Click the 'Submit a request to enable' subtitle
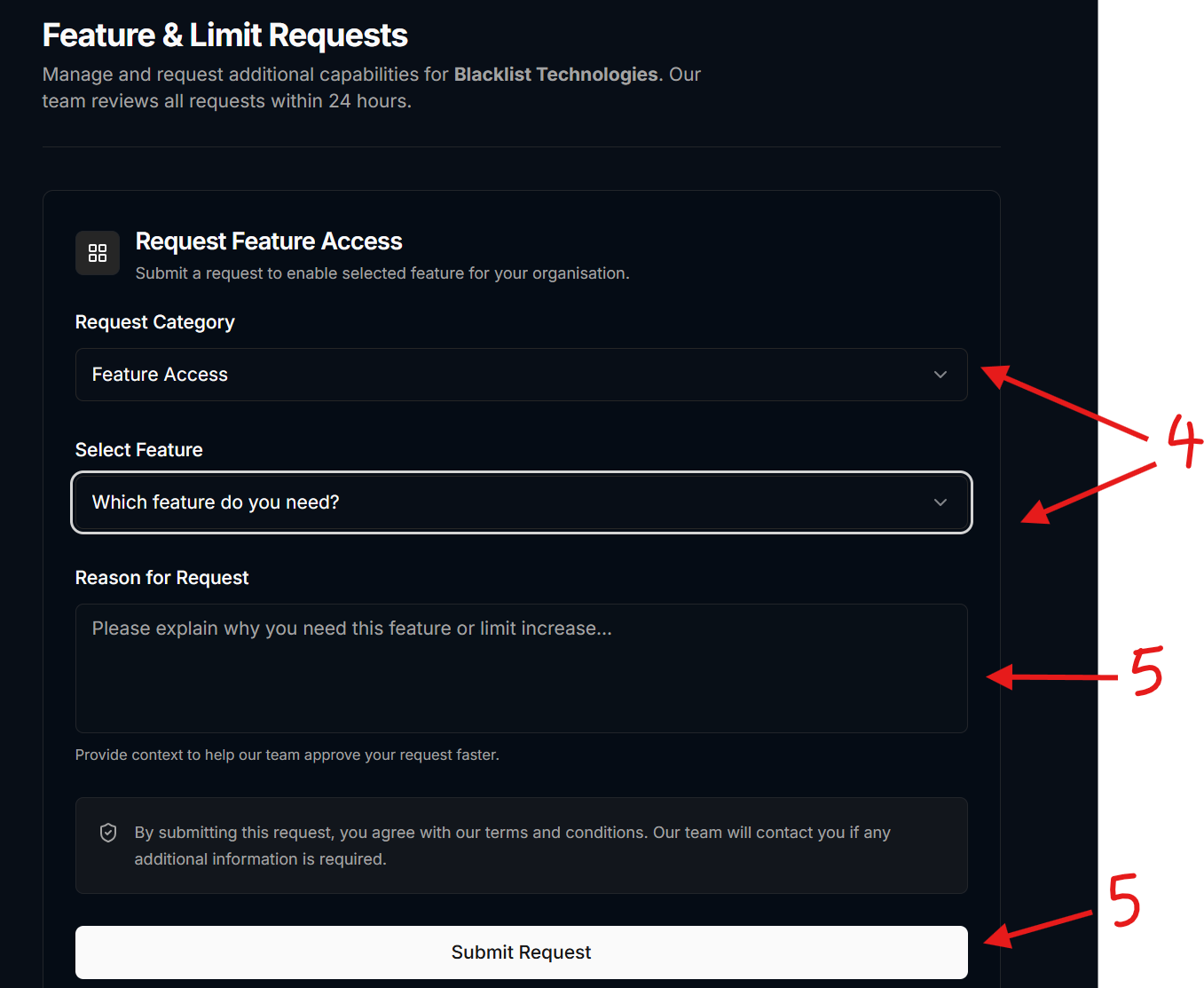Image resolution: width=1204 pixels, height=988 pixels. point(382,273)
